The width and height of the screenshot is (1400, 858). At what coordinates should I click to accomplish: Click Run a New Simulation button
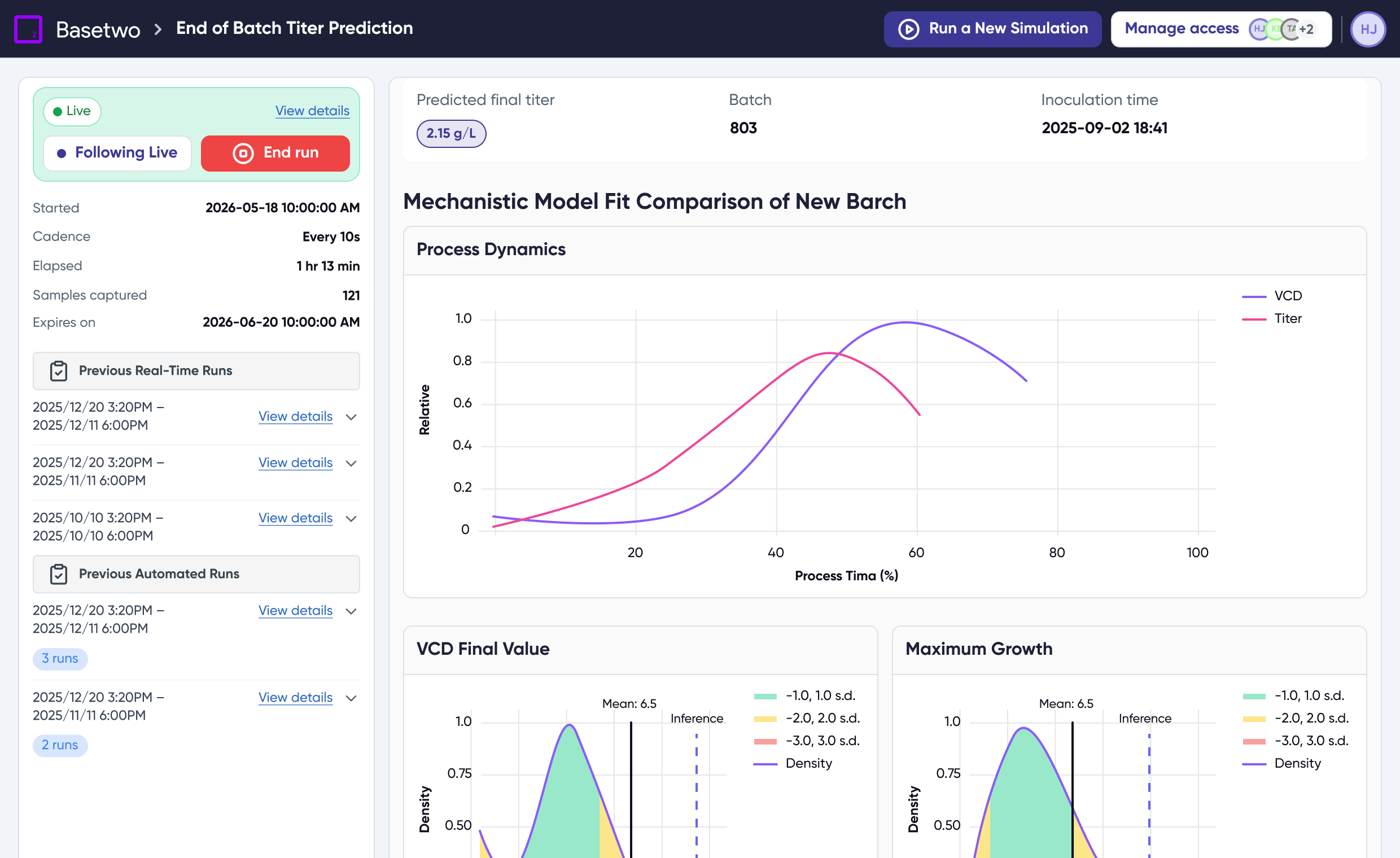pyautogui.click(x=992, y=29)
